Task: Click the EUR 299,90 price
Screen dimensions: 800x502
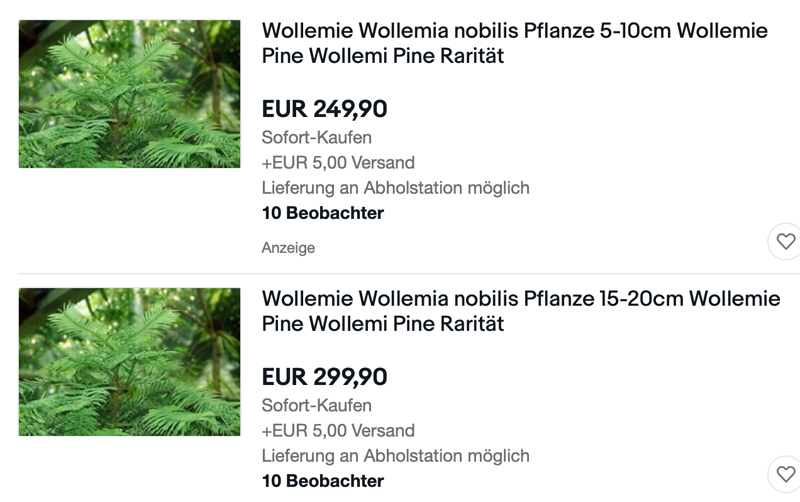Action: (324, 377)
